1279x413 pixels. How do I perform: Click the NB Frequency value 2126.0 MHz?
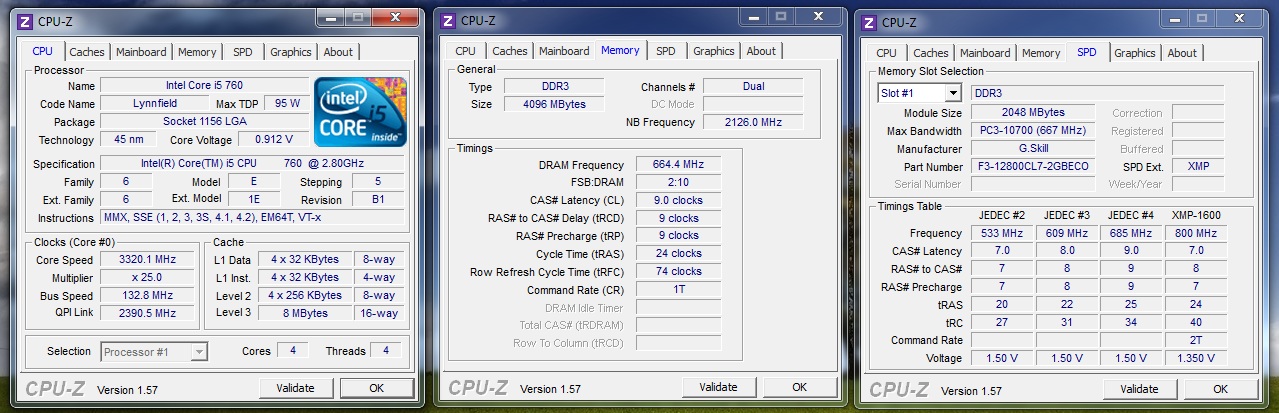tap(753, 122)
